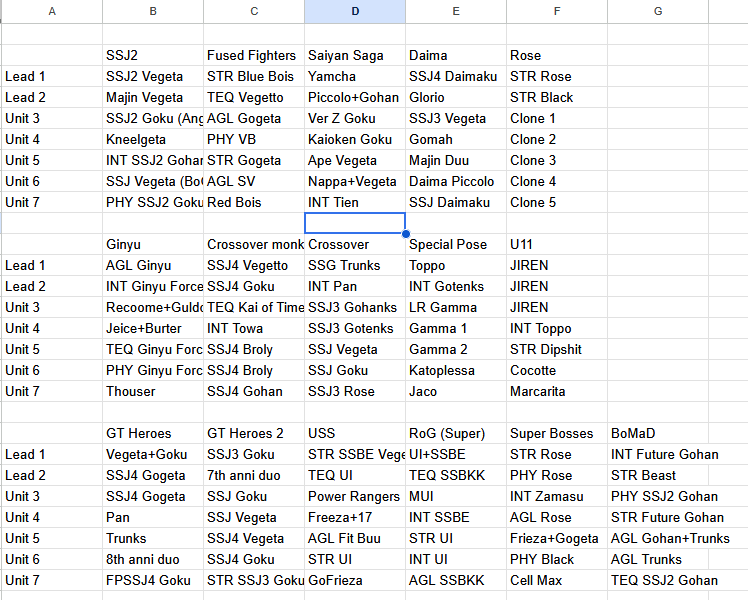Click the 'INT Towa' cell

click(x=254, y=328)
